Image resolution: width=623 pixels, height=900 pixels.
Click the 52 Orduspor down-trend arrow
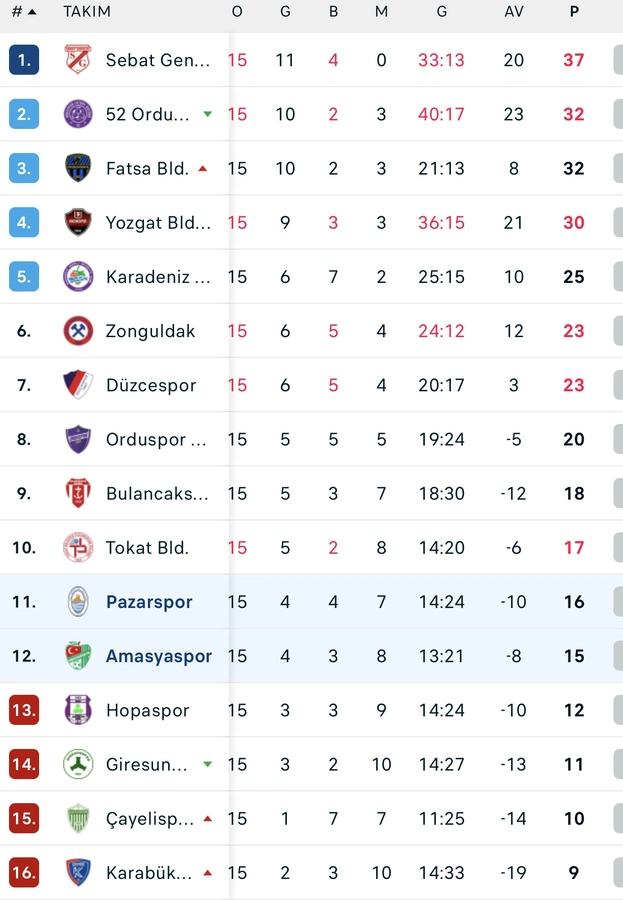coord(207,114)
